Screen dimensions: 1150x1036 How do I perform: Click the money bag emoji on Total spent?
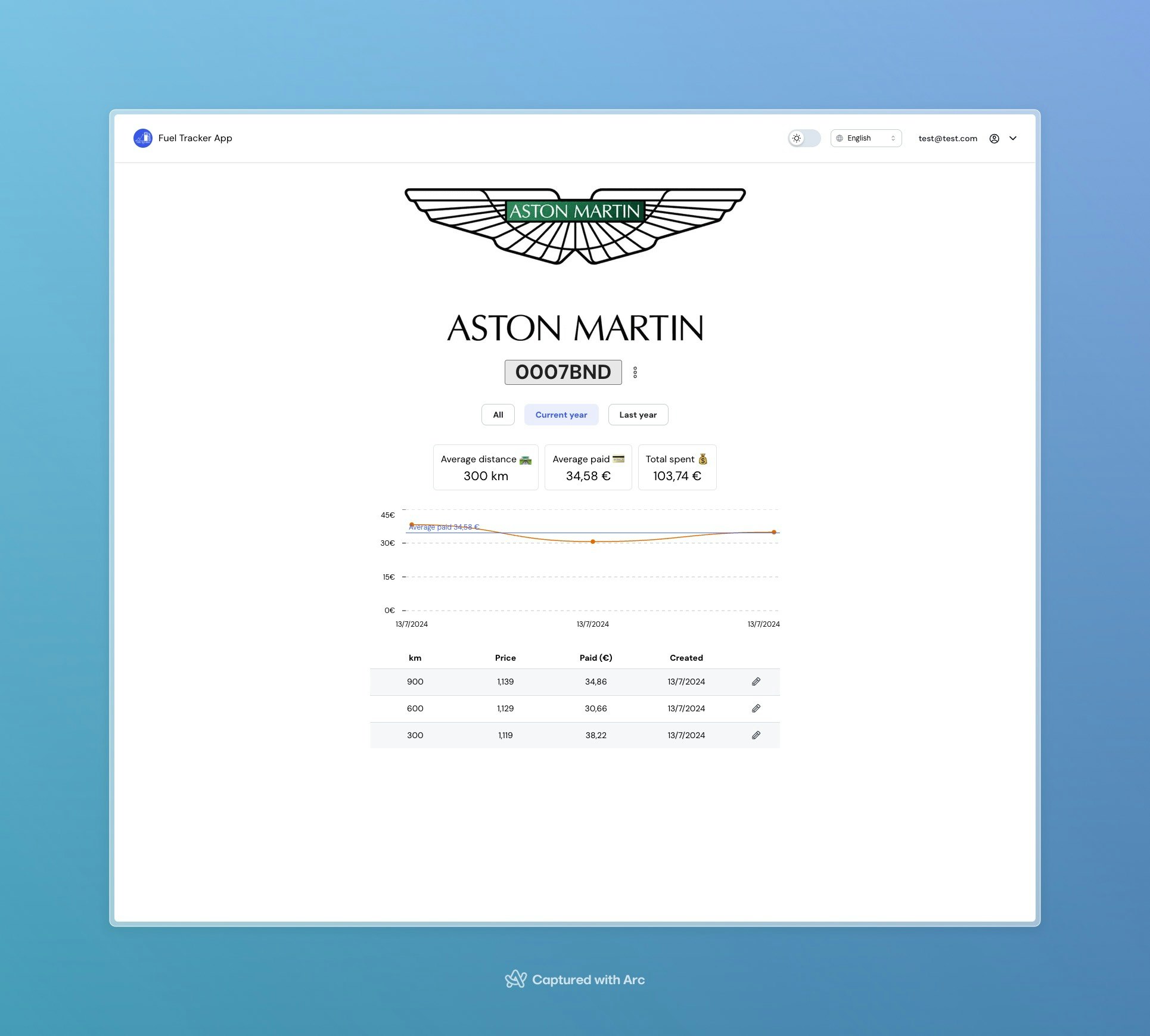click(703, 459)
